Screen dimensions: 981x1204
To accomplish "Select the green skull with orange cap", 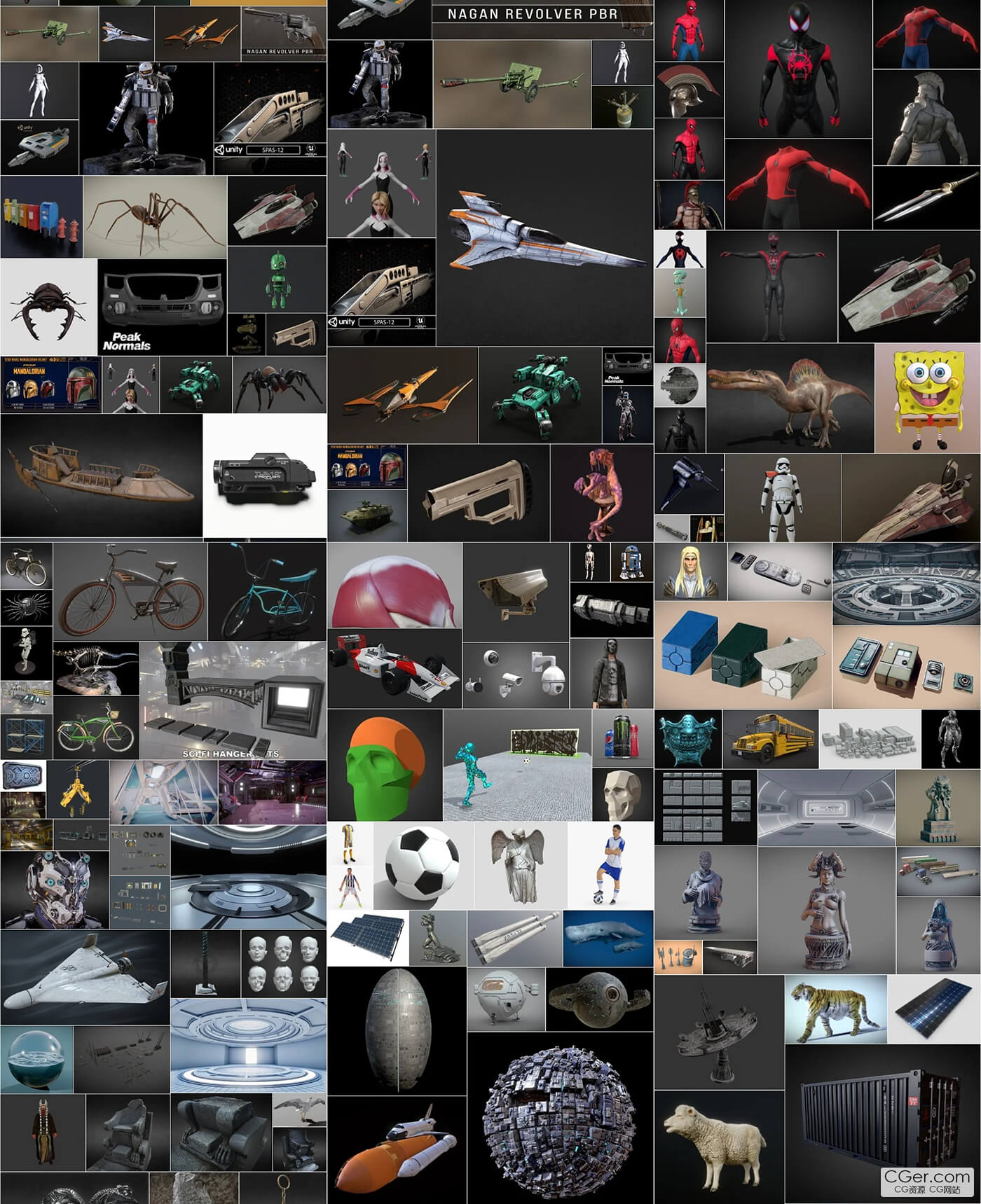I will point(385,765).
